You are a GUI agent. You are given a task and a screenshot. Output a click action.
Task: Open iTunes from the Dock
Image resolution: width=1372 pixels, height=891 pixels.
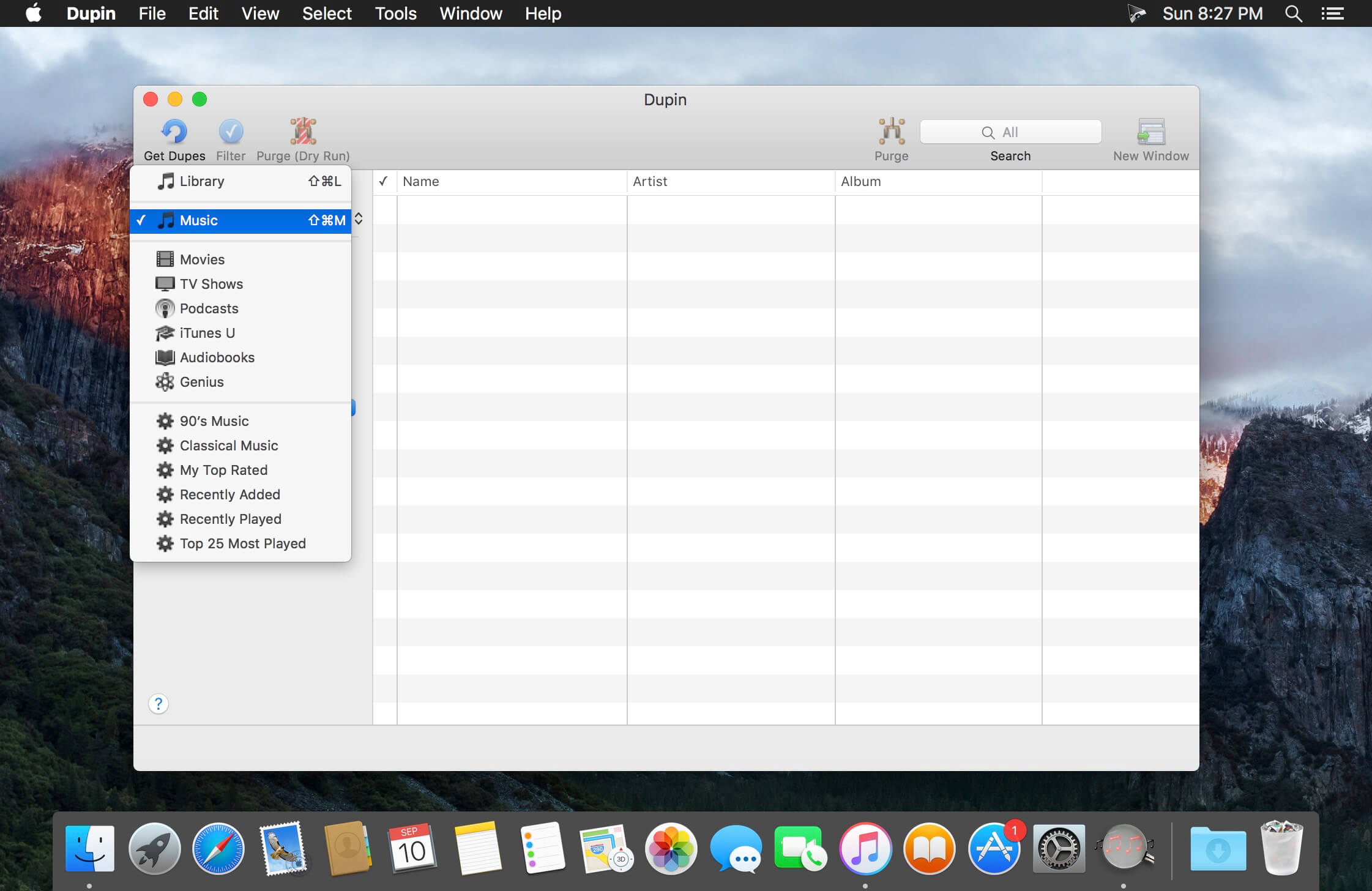point(865,848)
